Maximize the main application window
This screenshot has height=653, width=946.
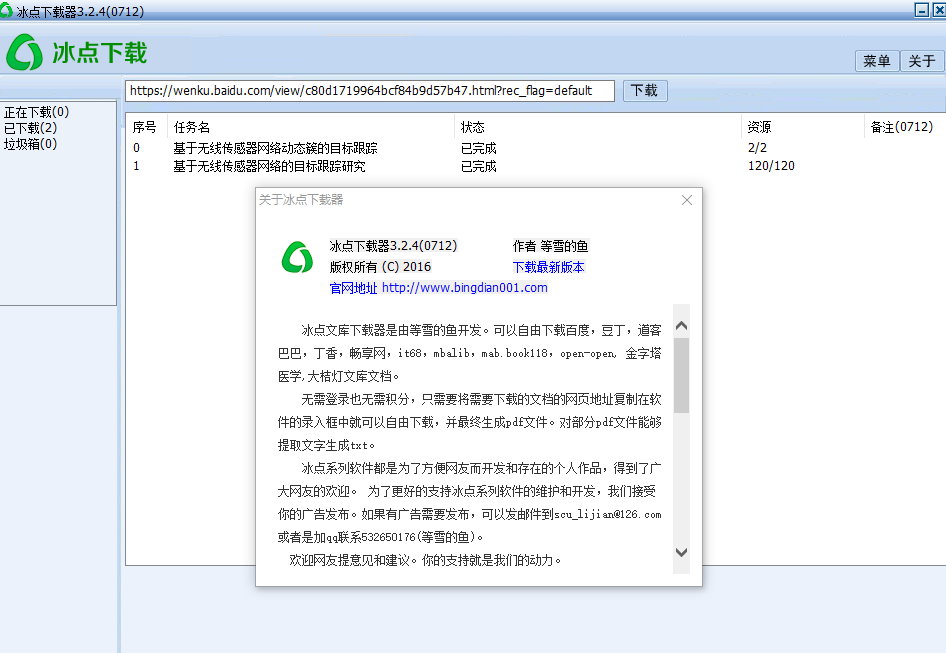(939, 9)
